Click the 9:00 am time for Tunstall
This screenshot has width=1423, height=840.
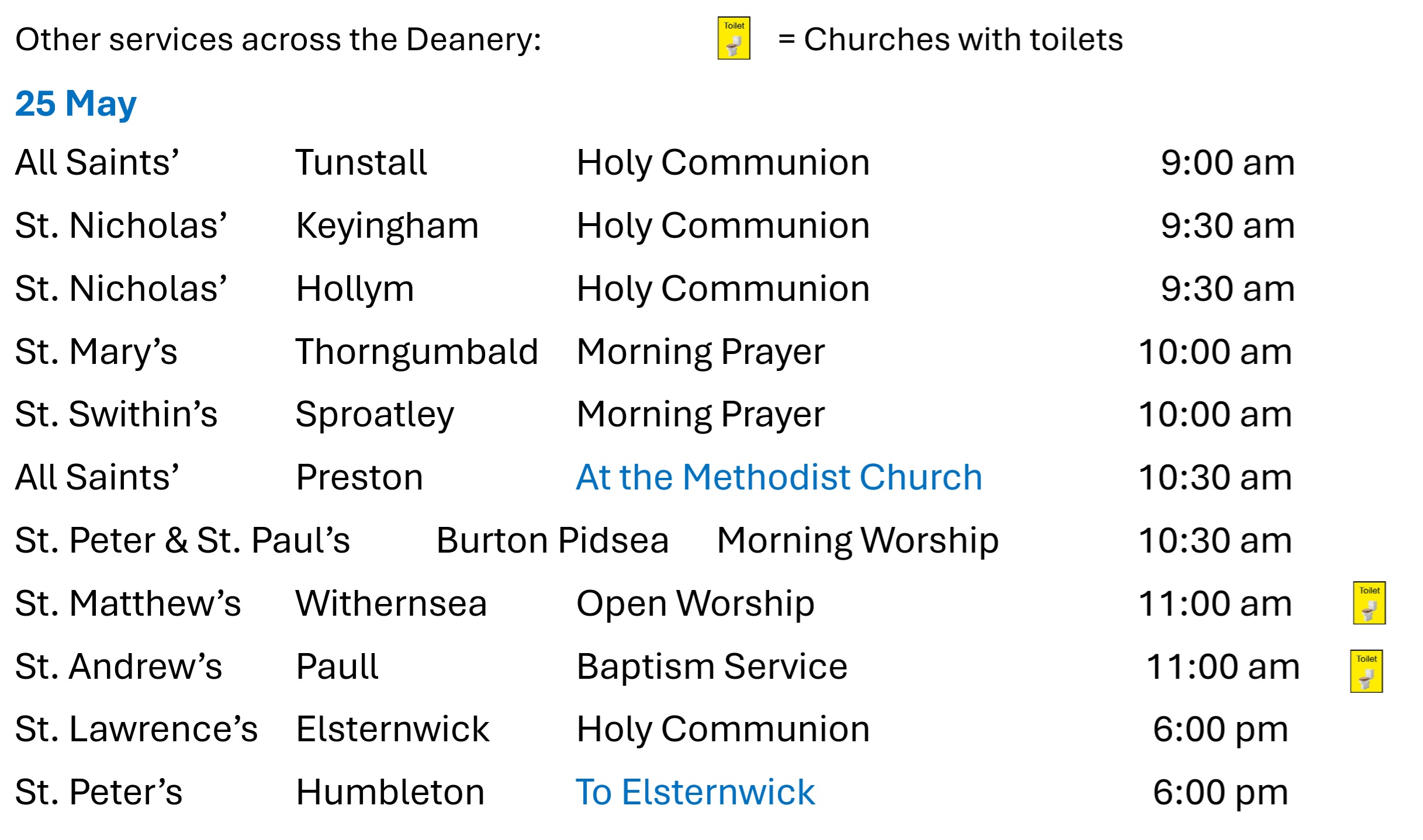pyautogui.click(x=1228, y=162)
